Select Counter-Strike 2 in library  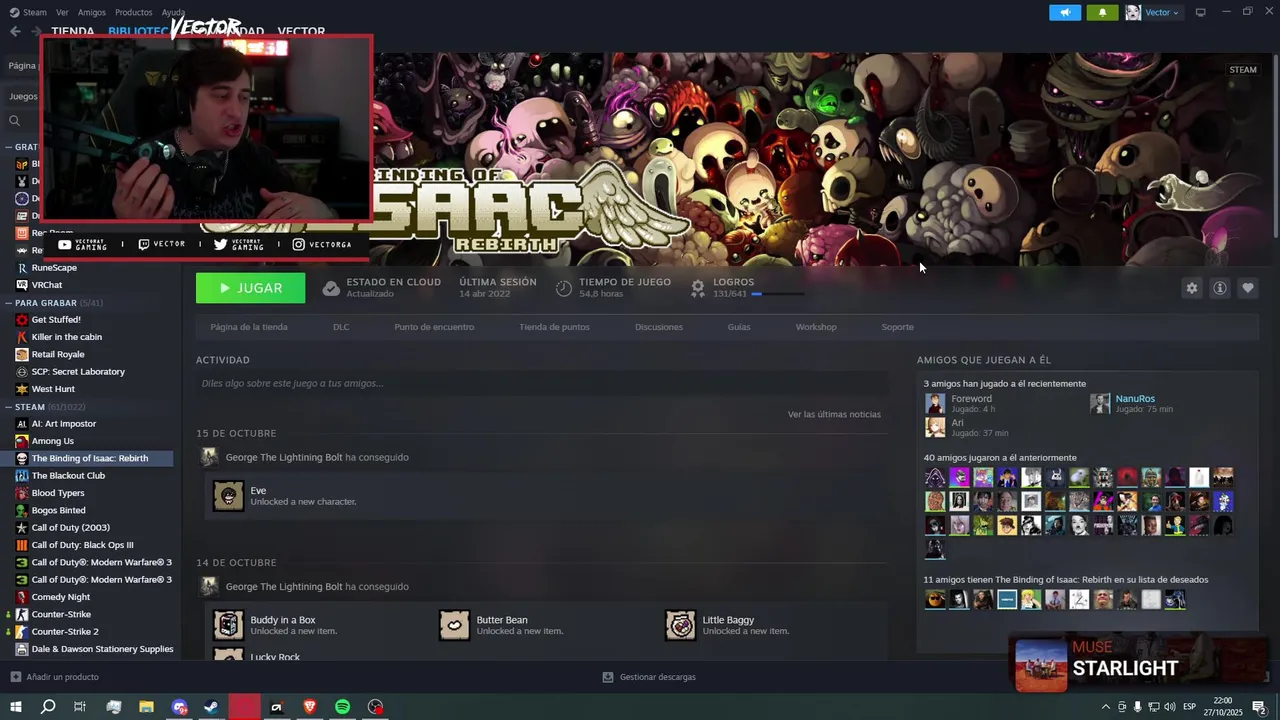pyautogui.click(x=87, y=632)
